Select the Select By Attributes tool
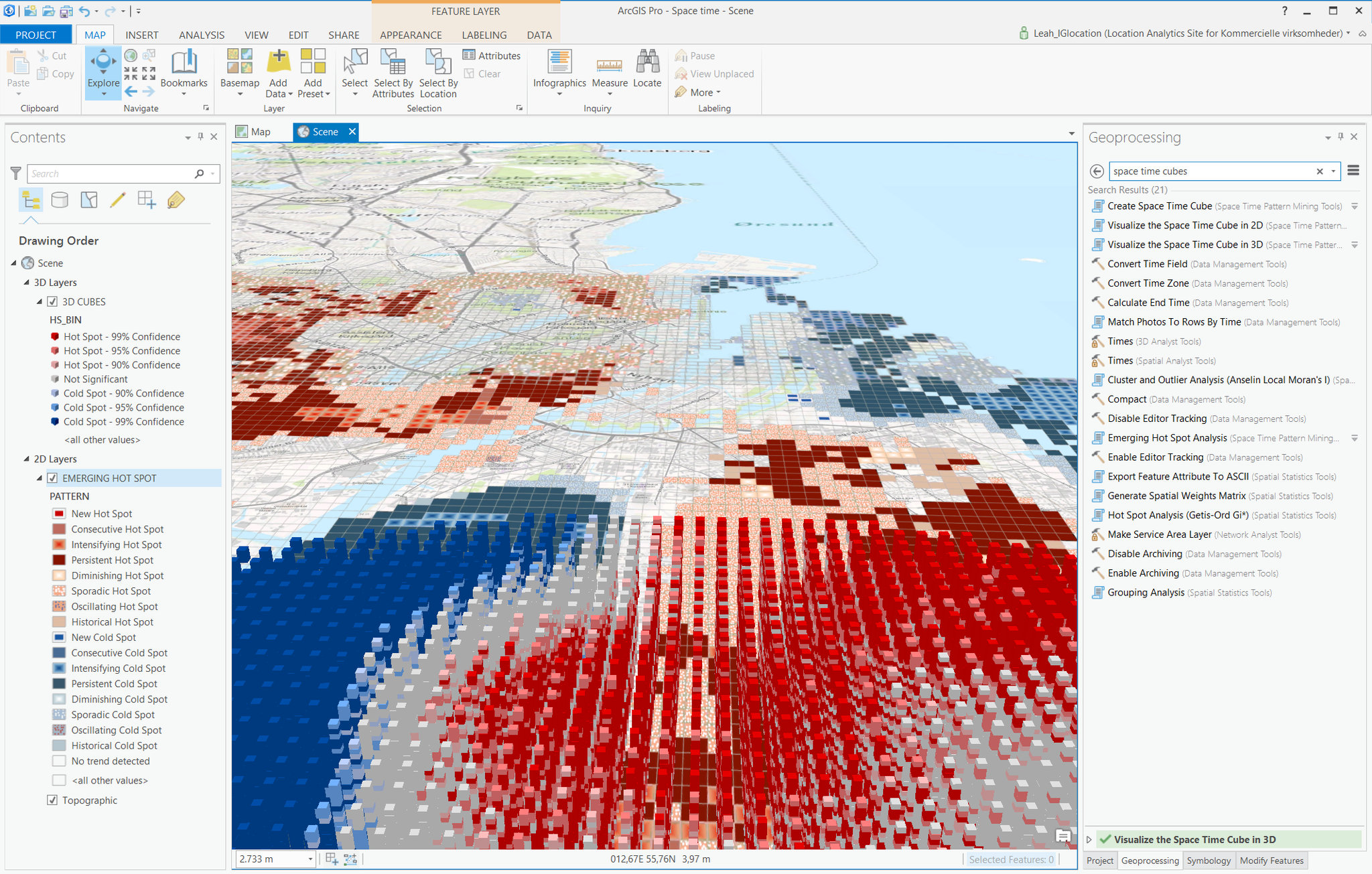 click(393, 74)
